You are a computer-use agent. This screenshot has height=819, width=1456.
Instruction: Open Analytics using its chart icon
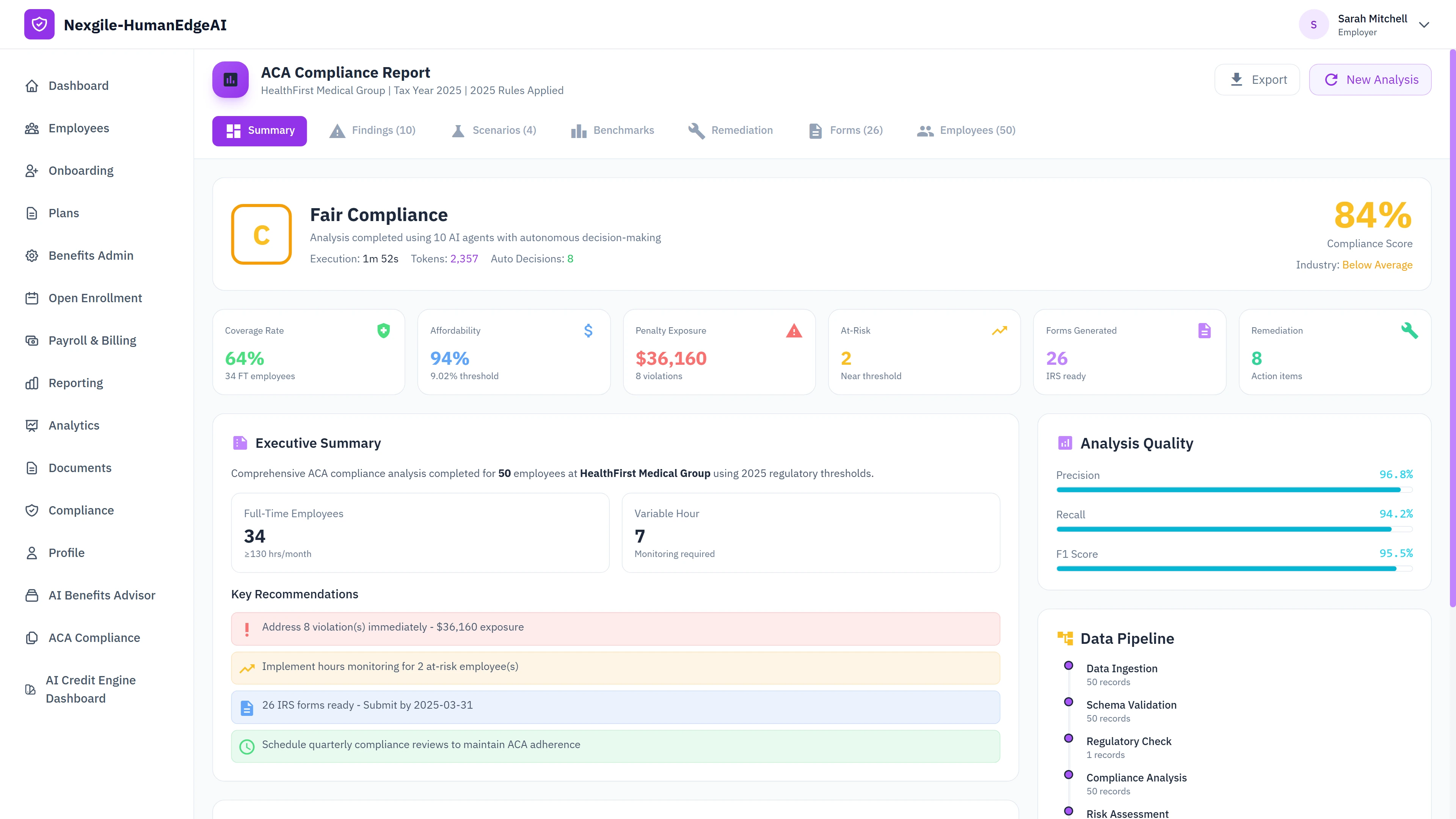tap(32, 425)
